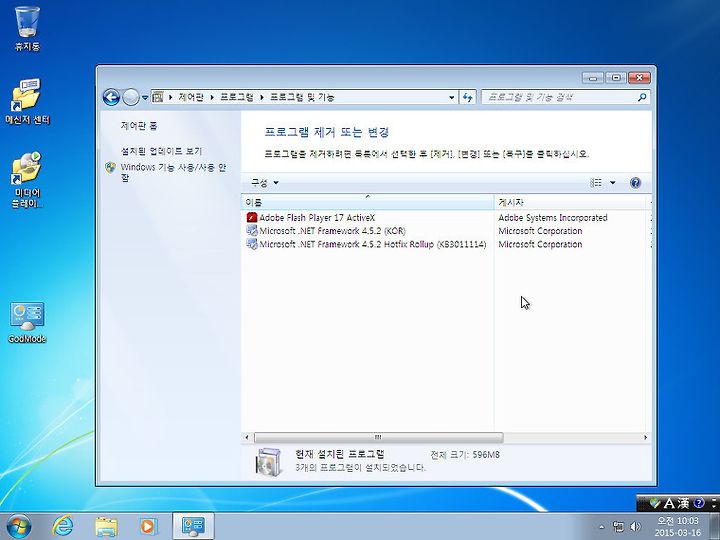Screen dimensions: 720x540
Task: Click the control panel icon in address bar
Action: tap(158, 97)
